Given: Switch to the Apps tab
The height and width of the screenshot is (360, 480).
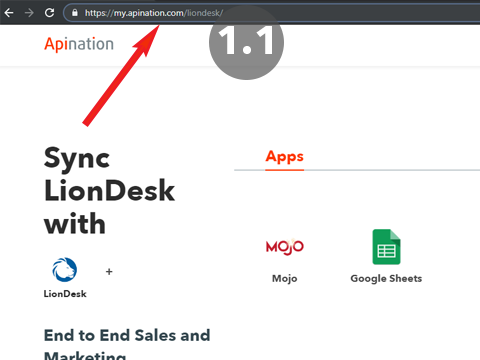Looking at the screenshot, I should (284, 157).
